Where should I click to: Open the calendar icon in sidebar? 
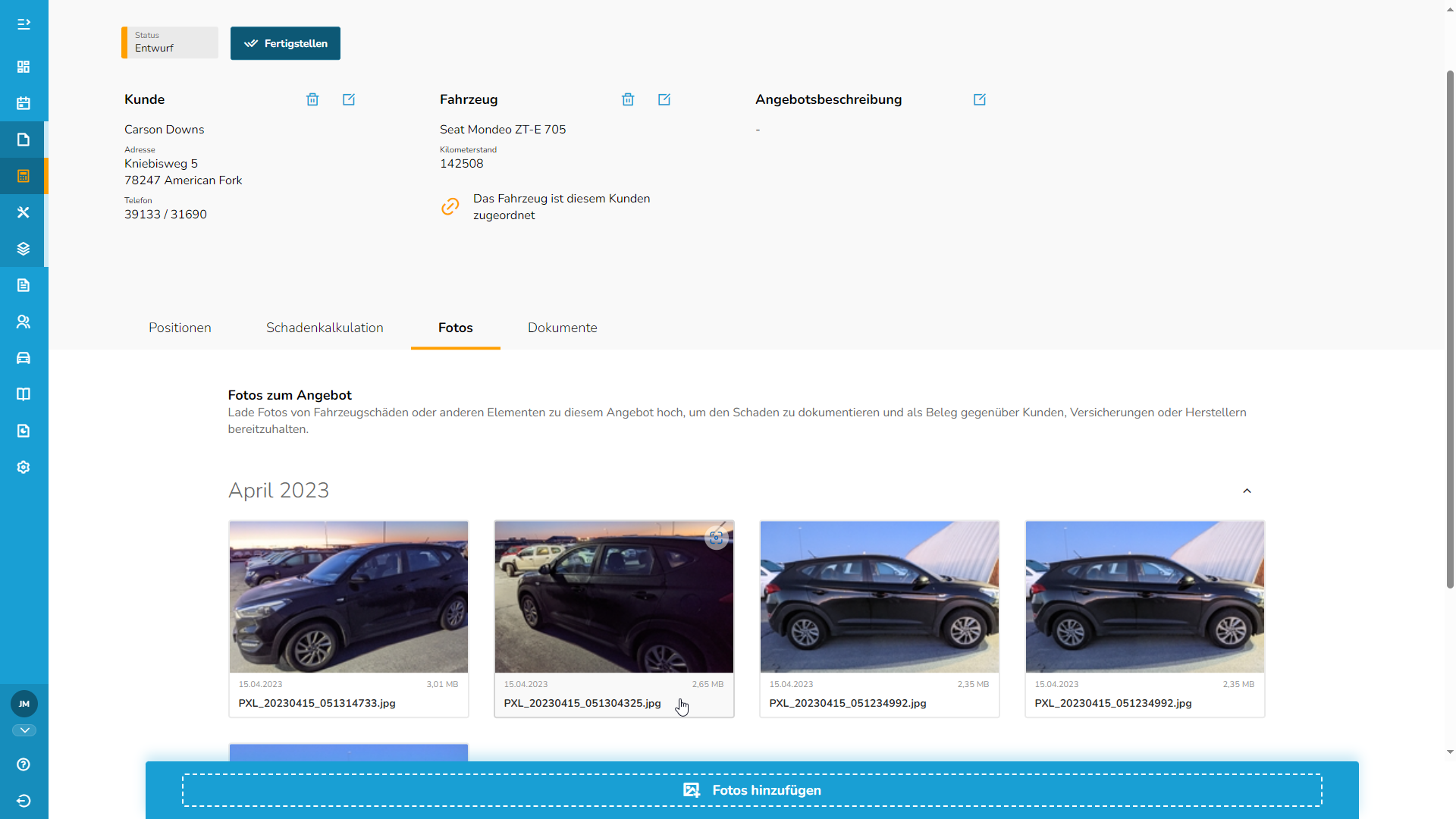[24, 103]
